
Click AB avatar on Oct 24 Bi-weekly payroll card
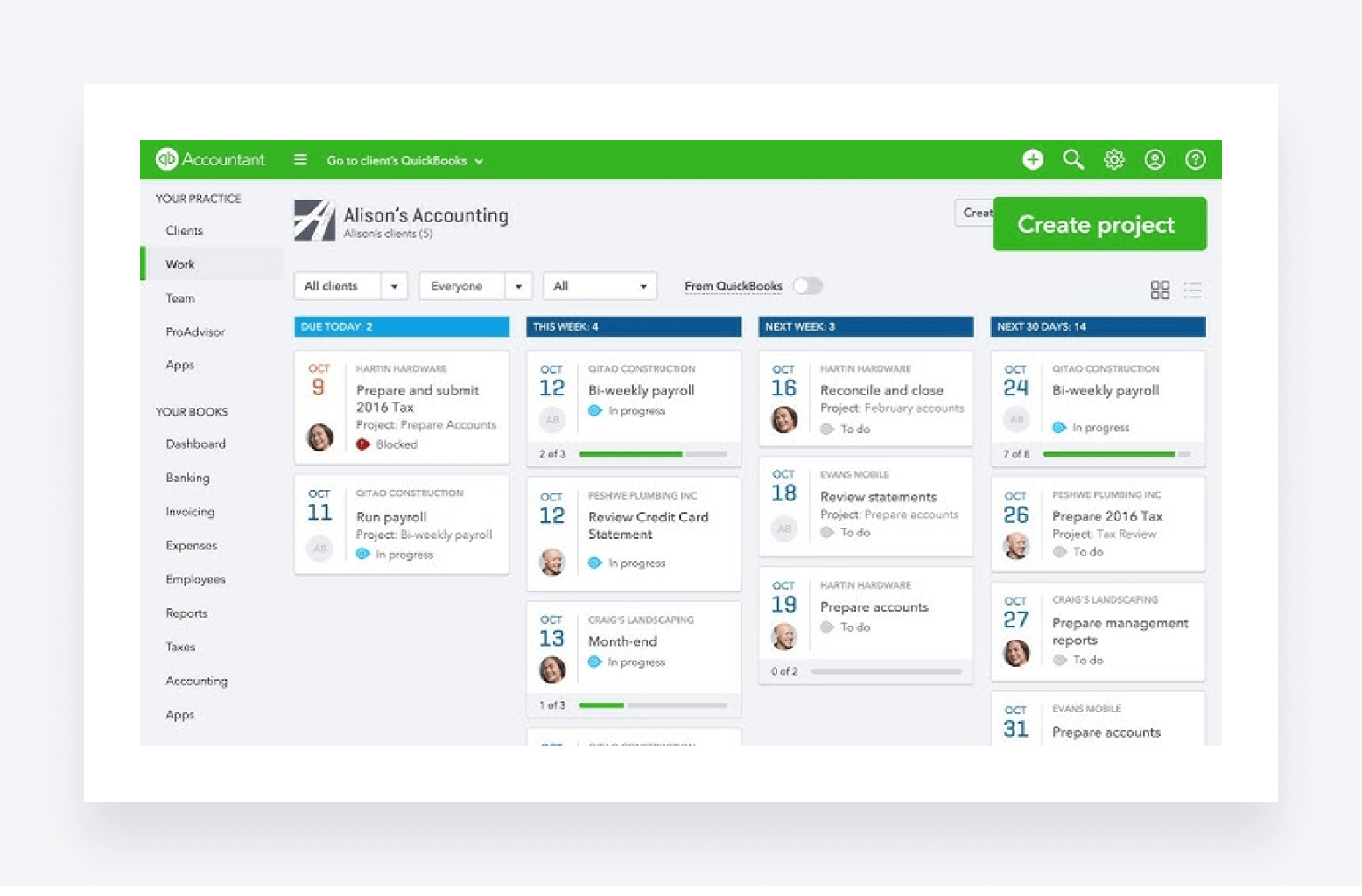[x=1016, y=419]
